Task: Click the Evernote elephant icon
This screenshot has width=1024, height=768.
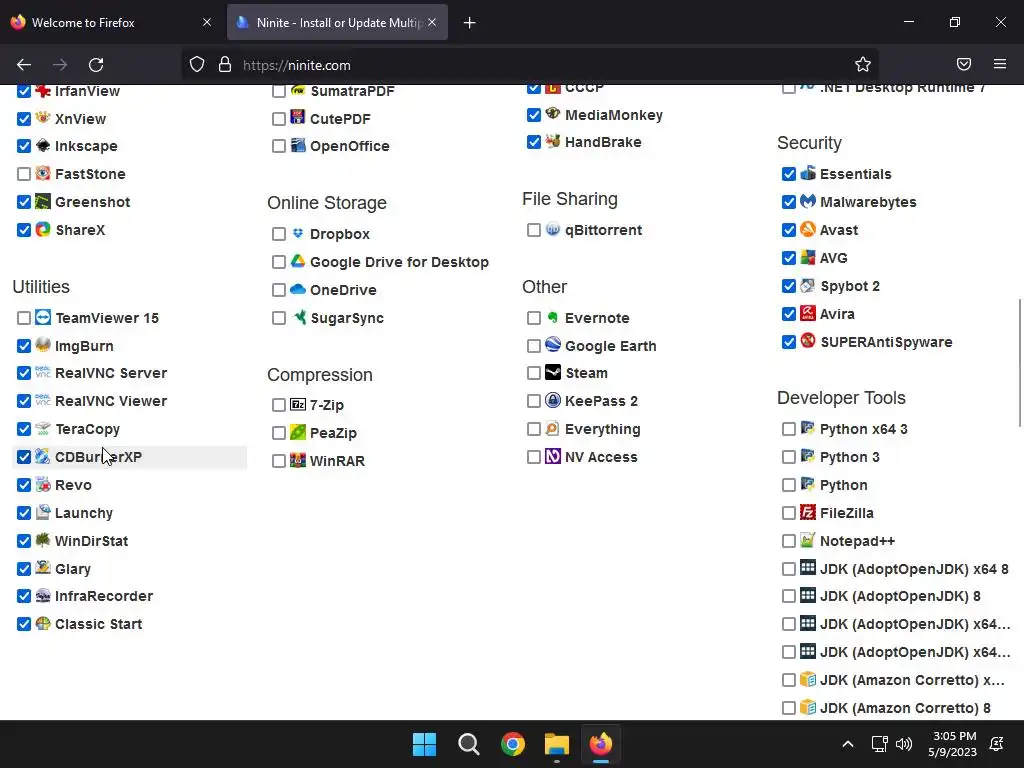Action: pyautogui.click(x=552, y=318)
